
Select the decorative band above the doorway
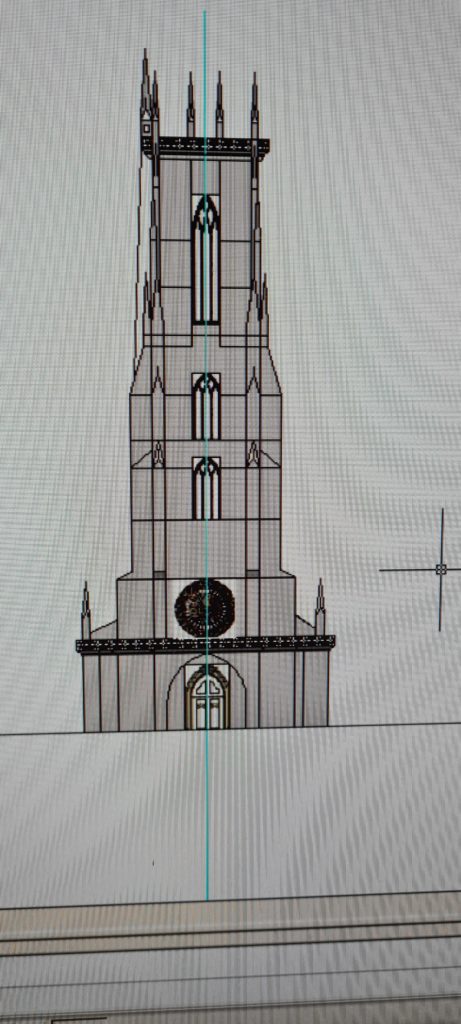pos(205,644)
